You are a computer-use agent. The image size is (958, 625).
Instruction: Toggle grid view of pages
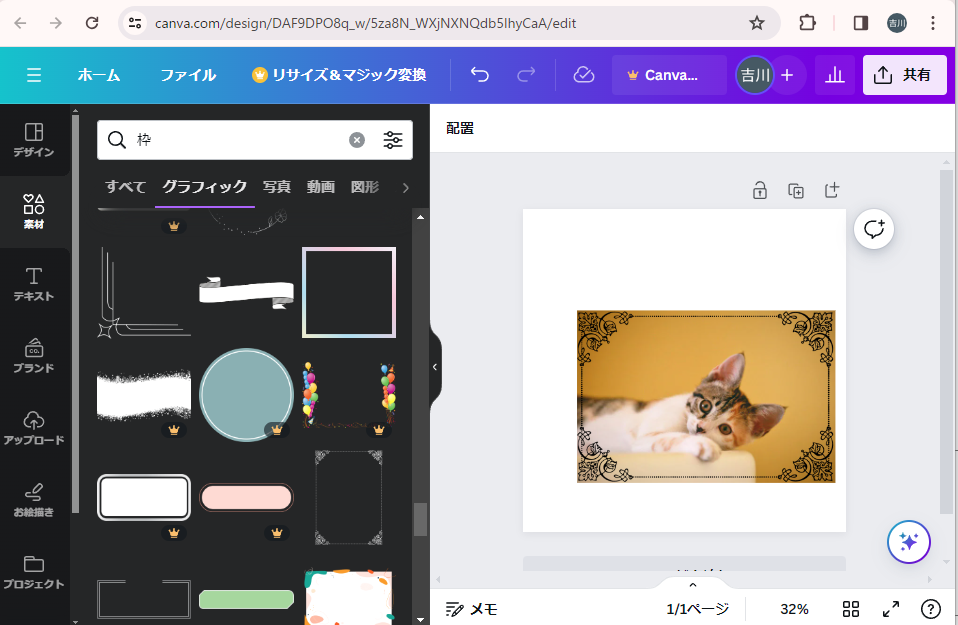pos(851,609)
